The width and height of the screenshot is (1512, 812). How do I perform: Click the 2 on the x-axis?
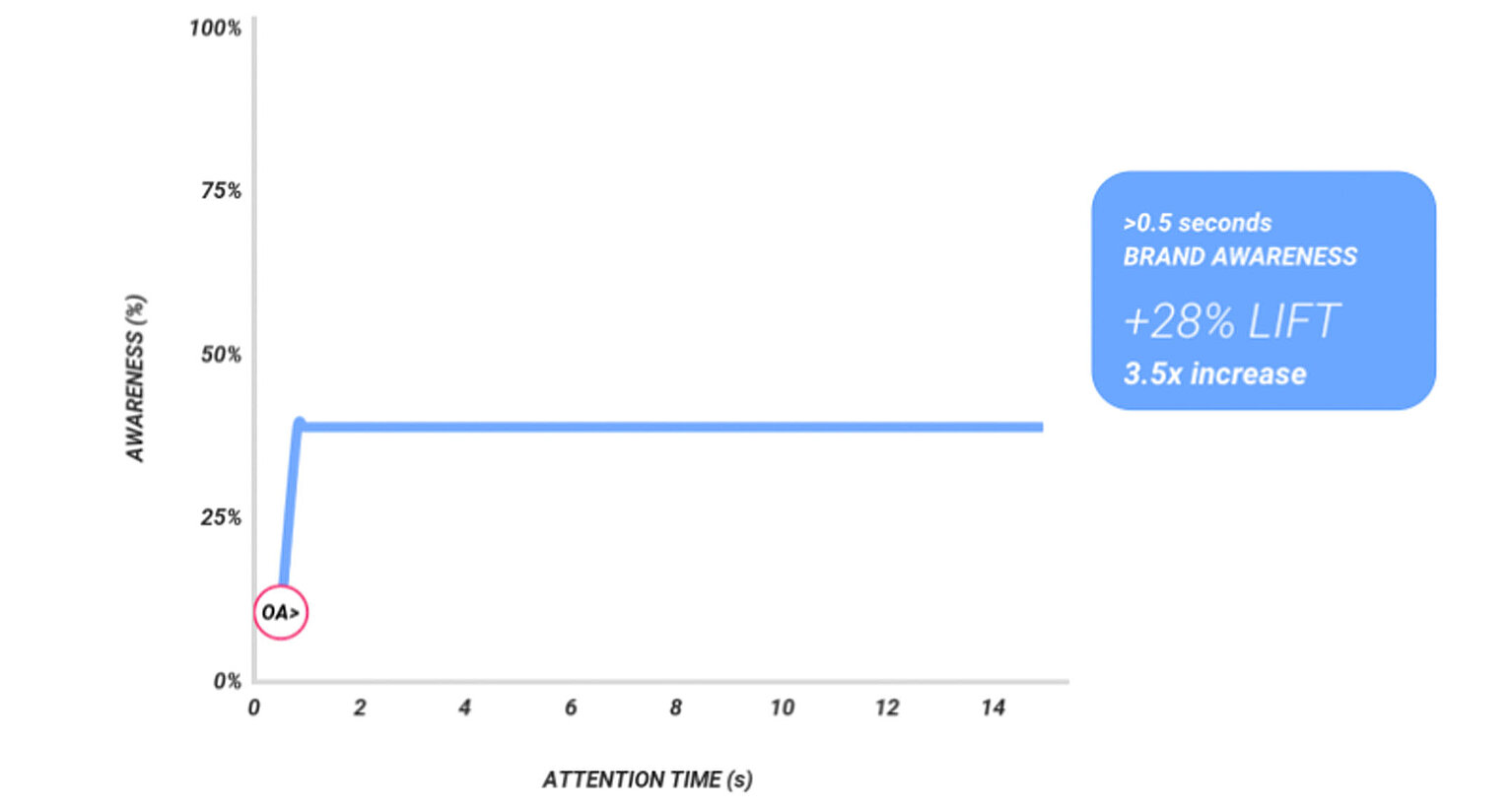[360, 708]
